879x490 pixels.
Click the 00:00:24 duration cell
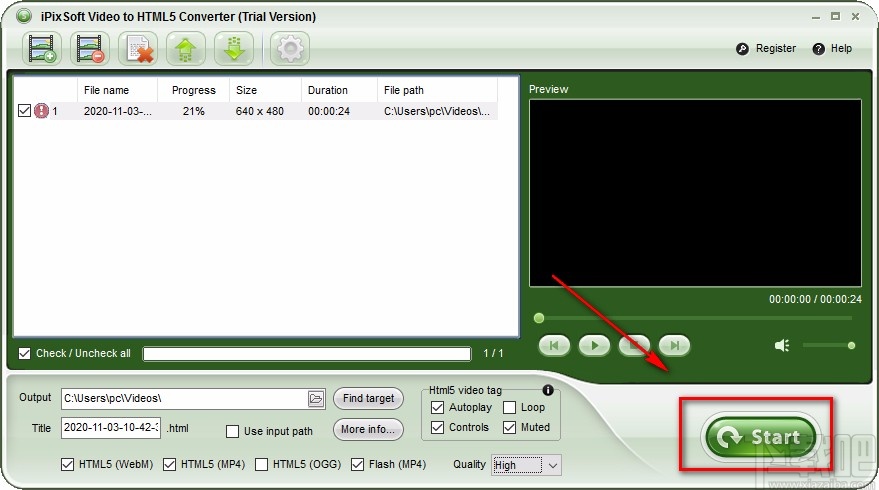[329, 111]
